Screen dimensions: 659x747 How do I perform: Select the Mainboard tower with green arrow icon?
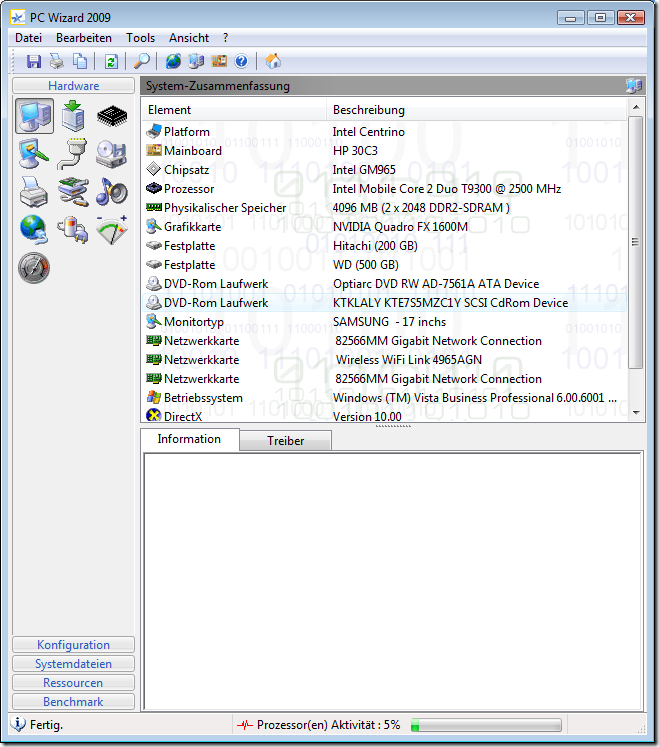[73, 116]
